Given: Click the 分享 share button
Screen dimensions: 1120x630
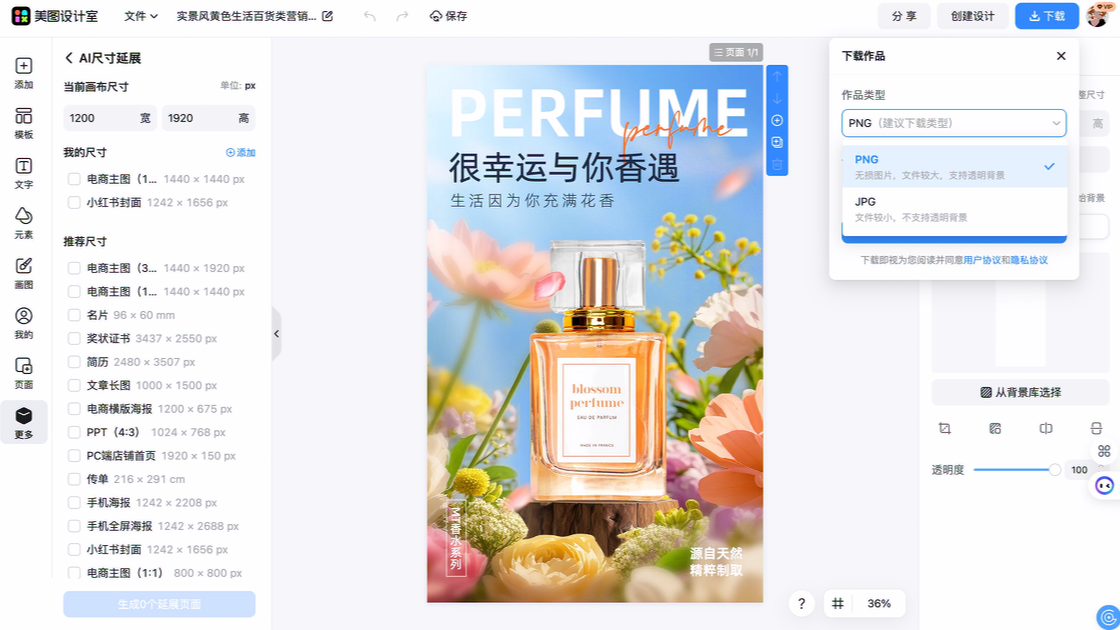Looking at the screenshot, I should click(904, 16).
